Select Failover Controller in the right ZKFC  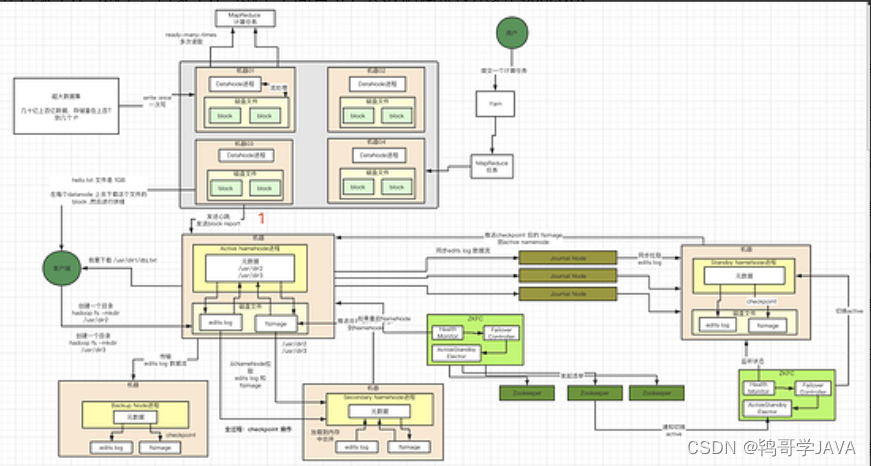(x=814, y=388)
